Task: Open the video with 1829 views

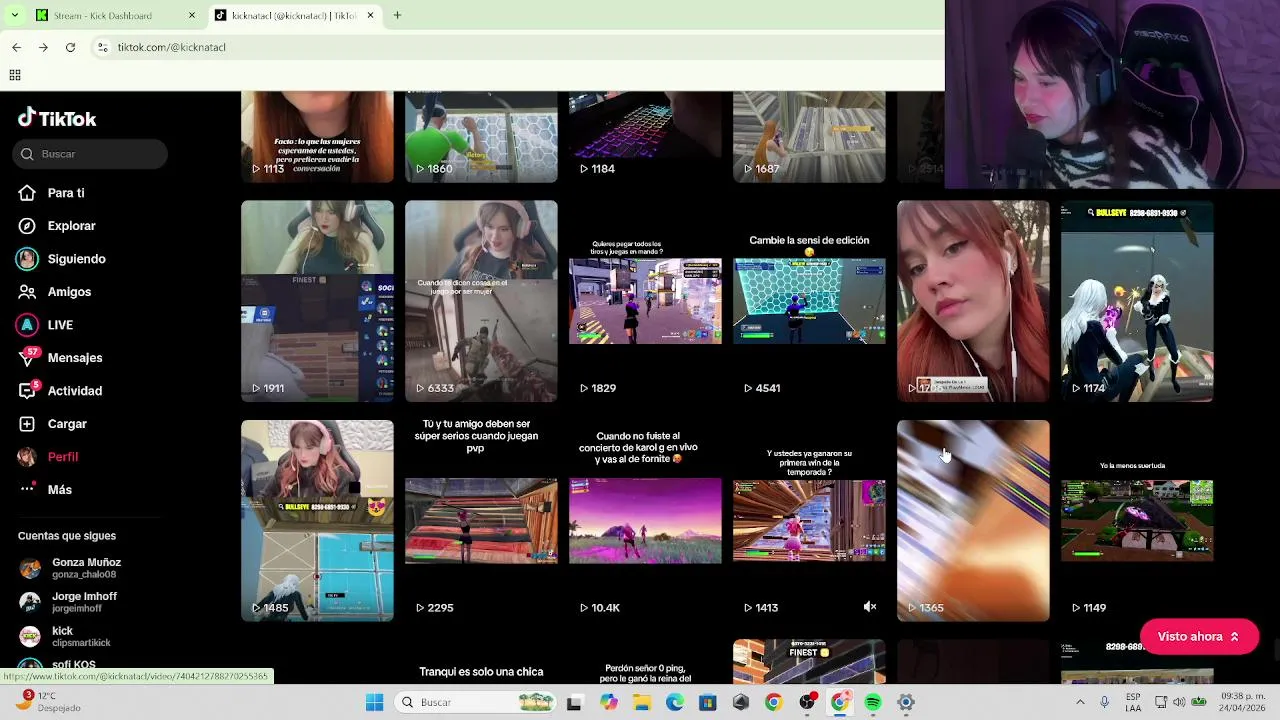Action: click(645, 301)
